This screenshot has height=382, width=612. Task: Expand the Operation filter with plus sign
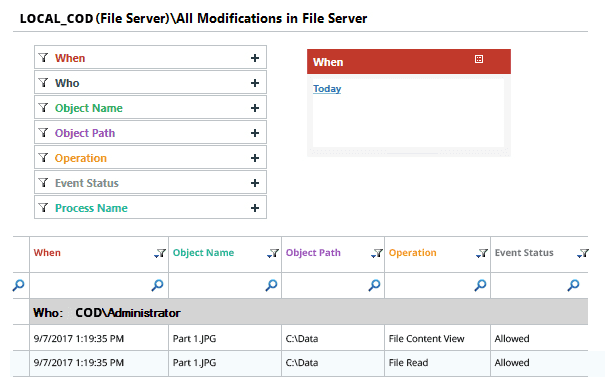(255, 158)
